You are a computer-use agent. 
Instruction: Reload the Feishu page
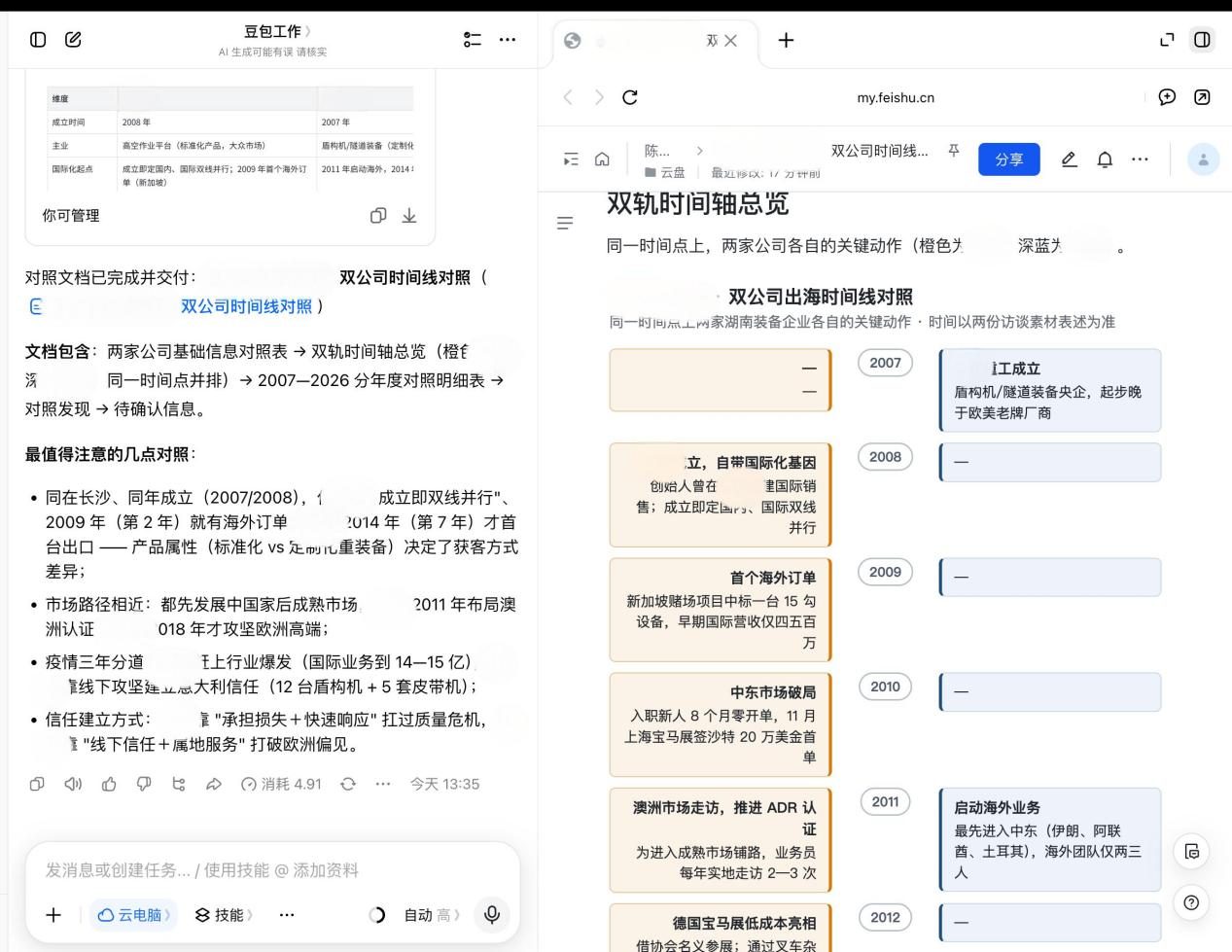point(630,97)
